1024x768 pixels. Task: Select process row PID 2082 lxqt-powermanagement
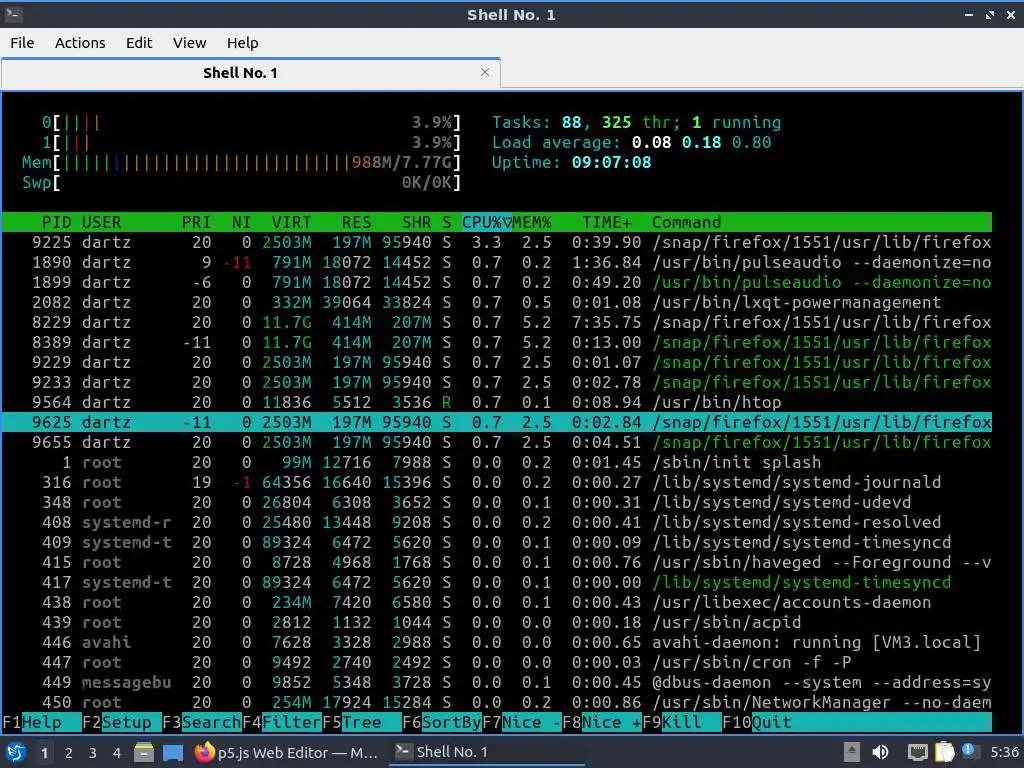[497, 302]
